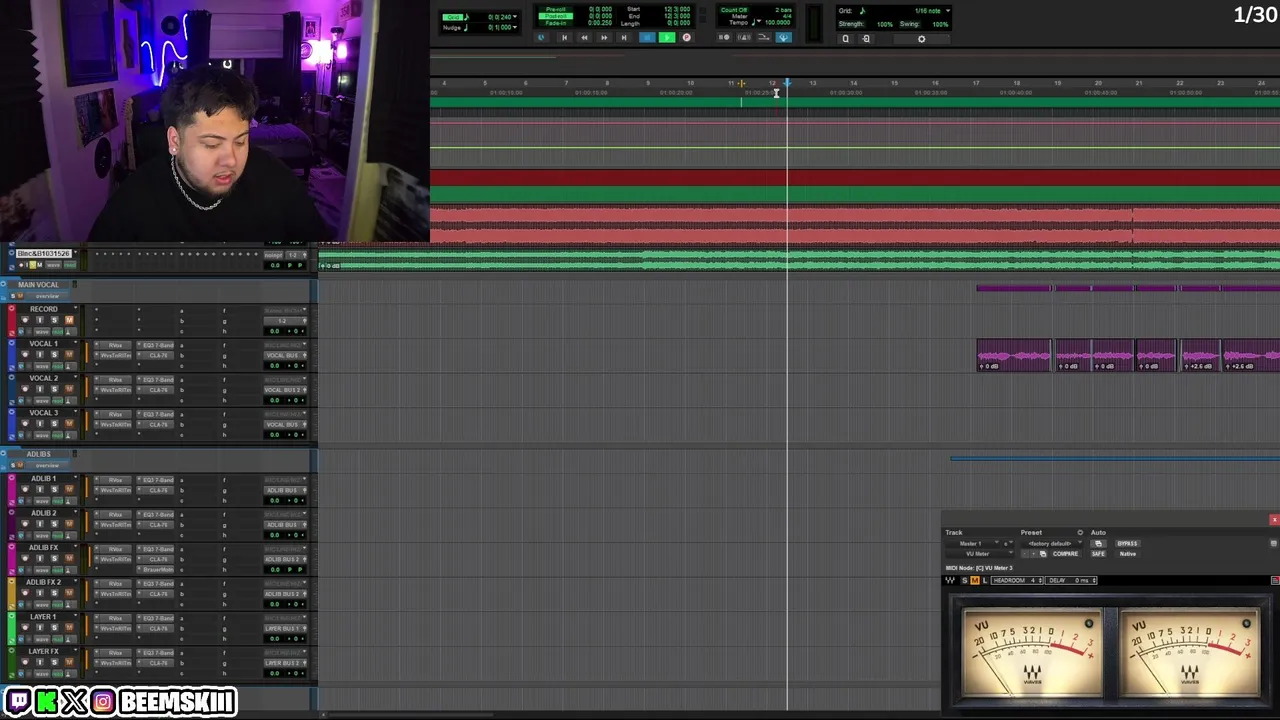This screenshot has height=720, width=1280.
Task: Open plugin automation enable icon under Auto
Action: pos(1097,544)
